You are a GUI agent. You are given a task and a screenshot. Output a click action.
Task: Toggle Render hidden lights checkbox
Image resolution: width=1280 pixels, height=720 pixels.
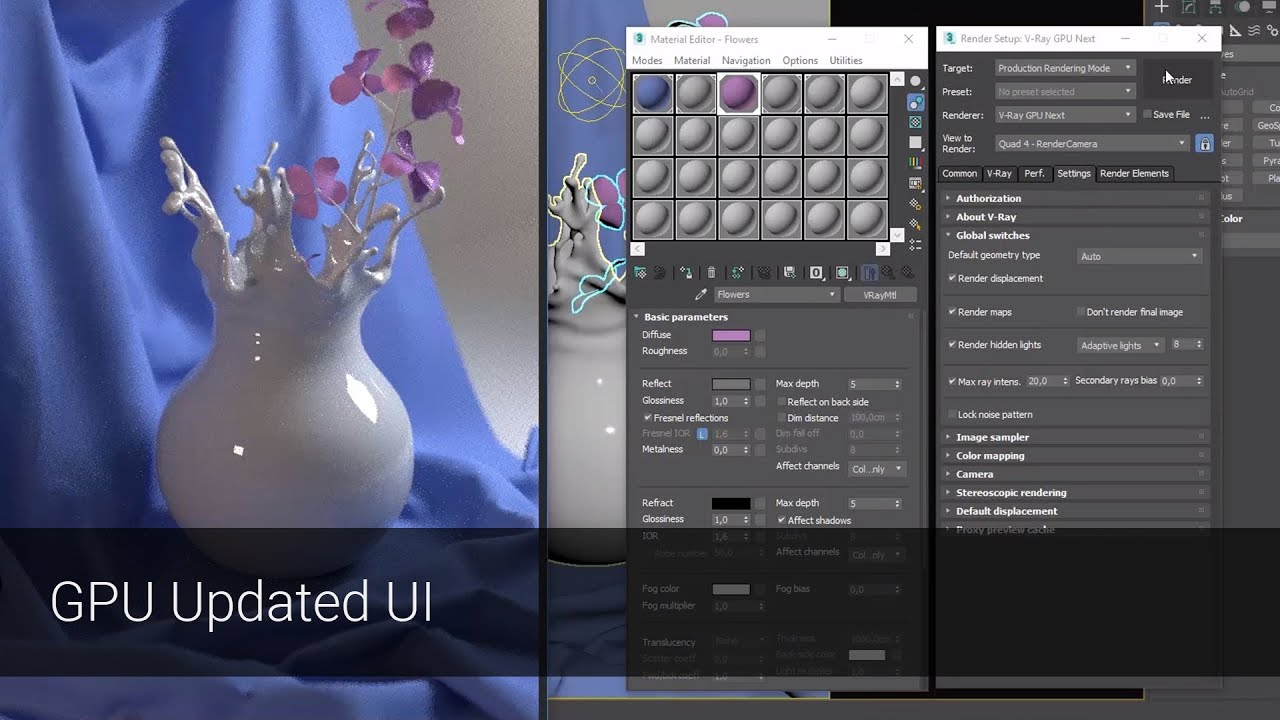(x=952, y=345)
